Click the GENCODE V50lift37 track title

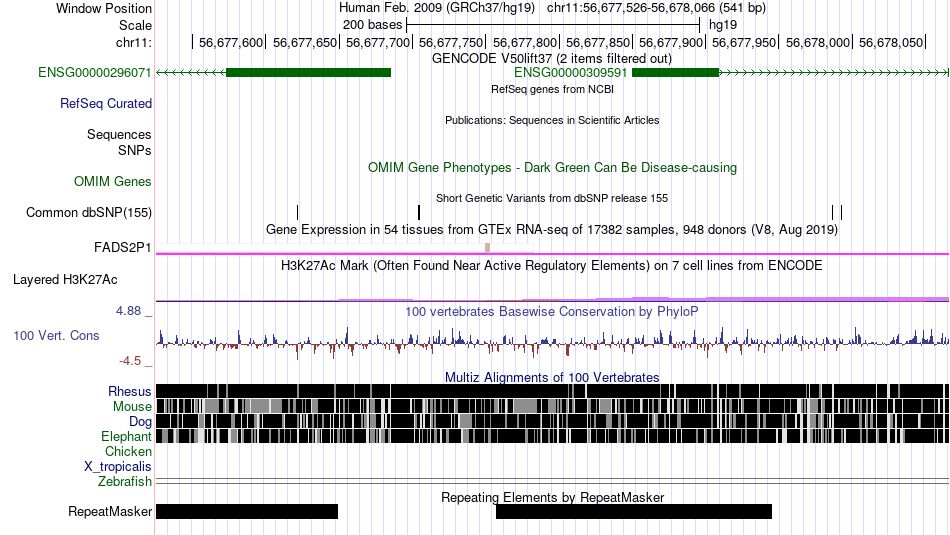click(x=551, y=59)
